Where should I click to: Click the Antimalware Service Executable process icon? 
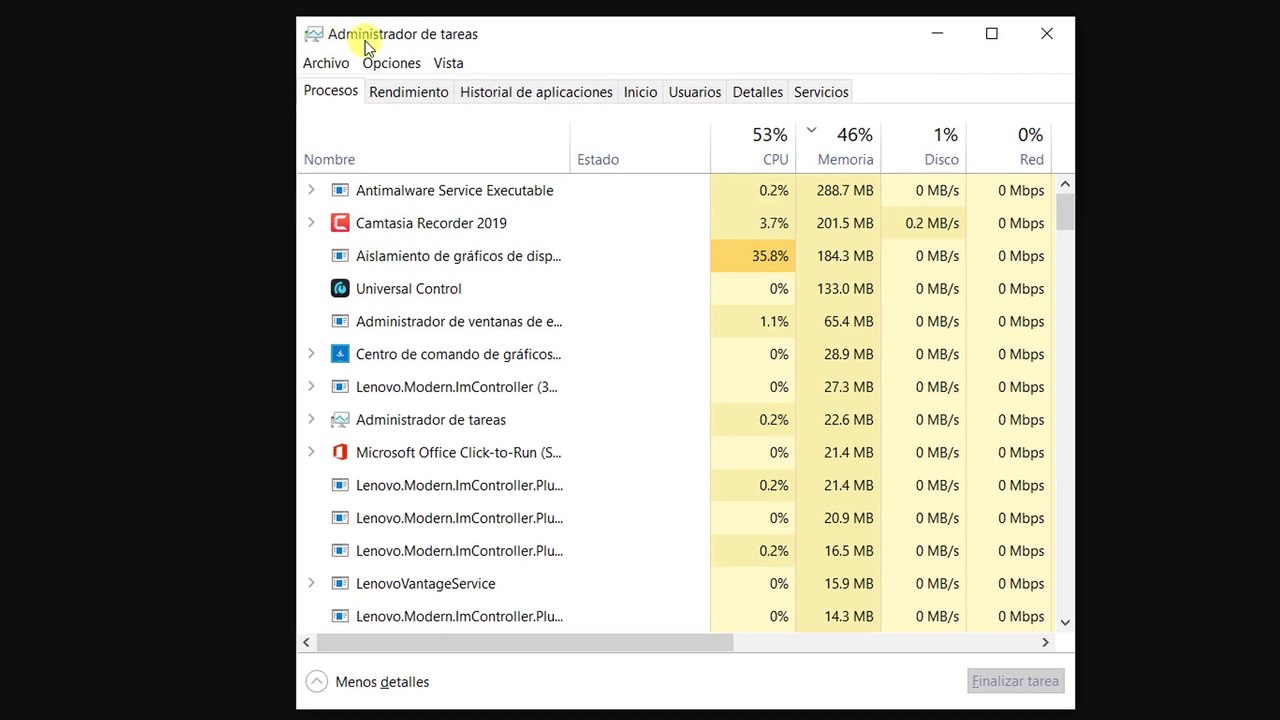click(x=340, y=190)
